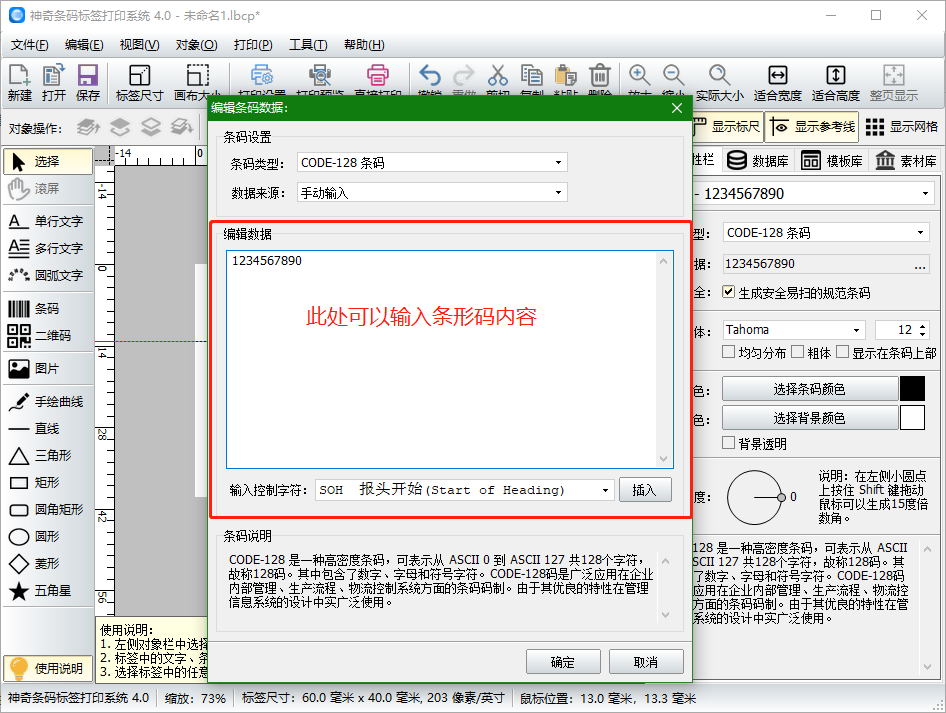946x713 pixels.
Task: Open Tahoma font dropdown
Action: click(794, 330)
